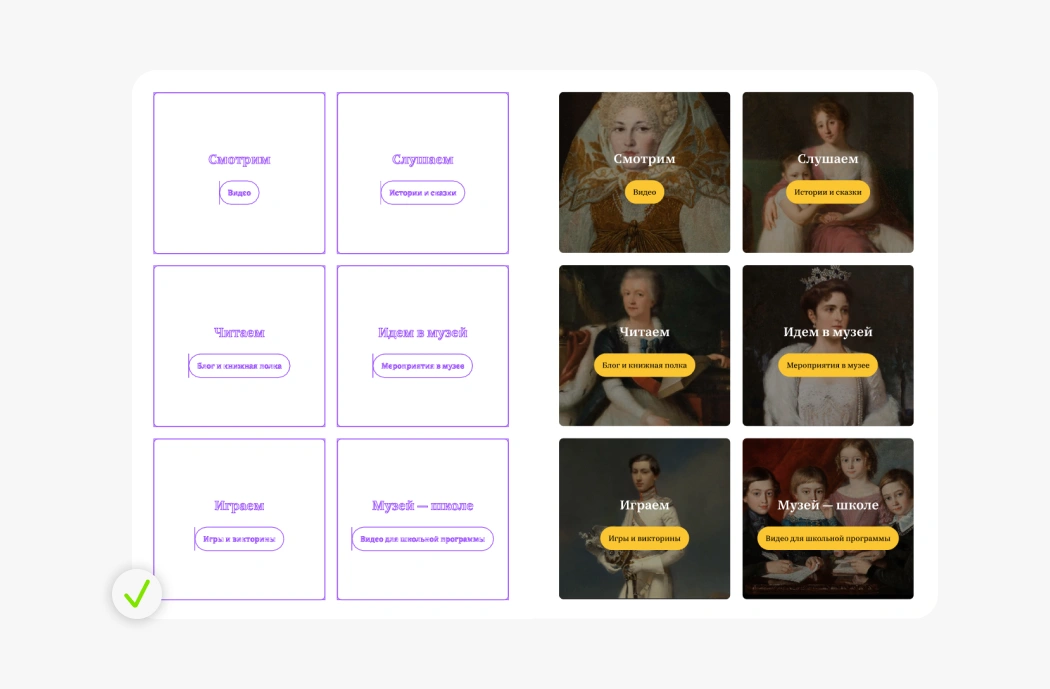Select the white «Играем» title on the painting
The width and height of the screenshot is (1050, 689).
click(x=644, y=505)
